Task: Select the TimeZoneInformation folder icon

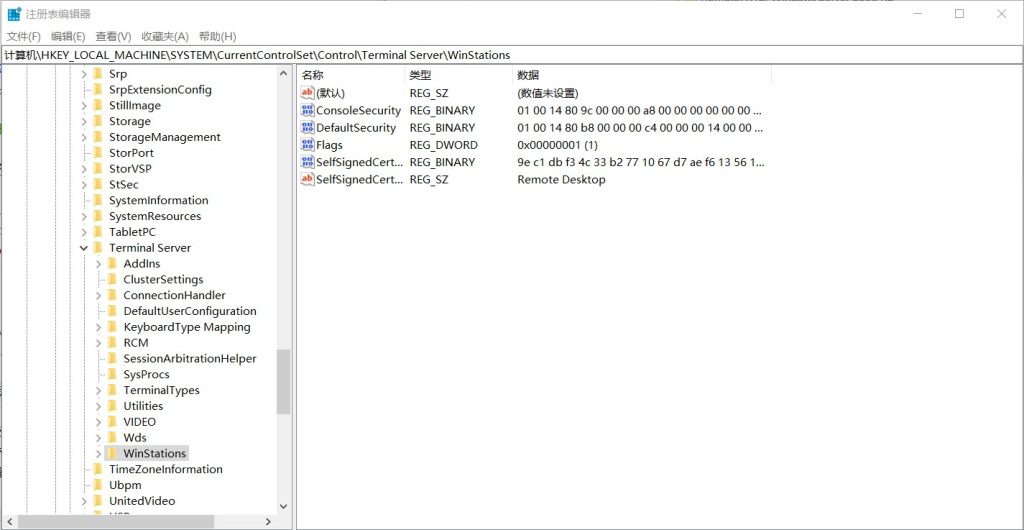Action: [98, 469]
